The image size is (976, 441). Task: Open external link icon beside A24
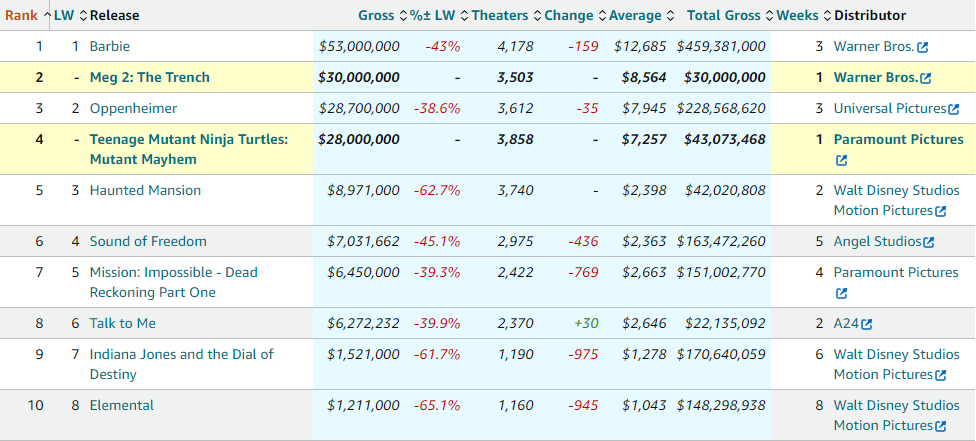(x=866, y=324)
